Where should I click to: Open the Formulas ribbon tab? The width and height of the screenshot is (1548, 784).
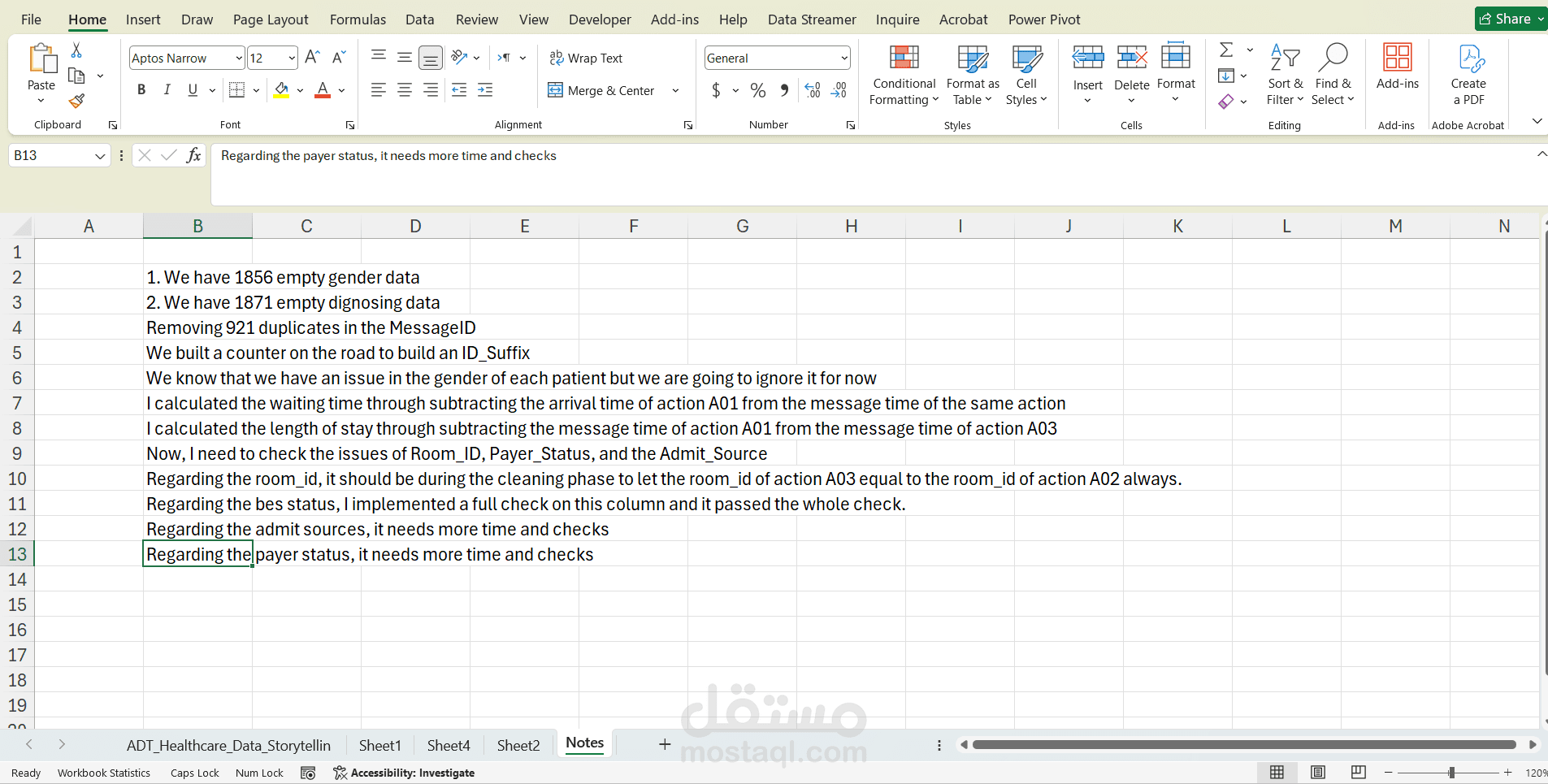[x=358, y=19]
